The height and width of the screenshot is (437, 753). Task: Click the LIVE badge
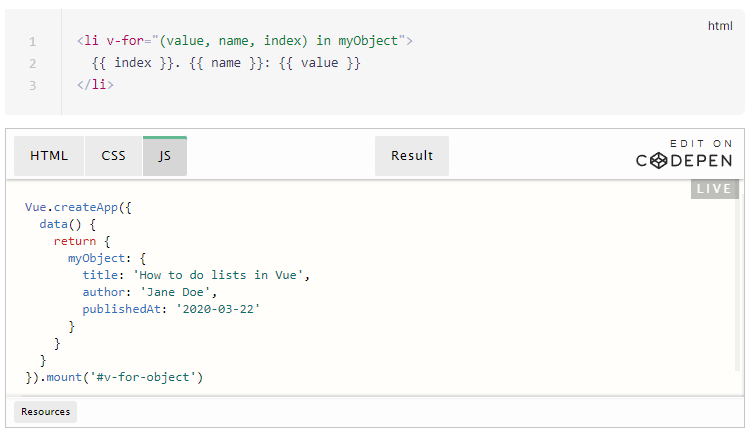coord(714,189)
